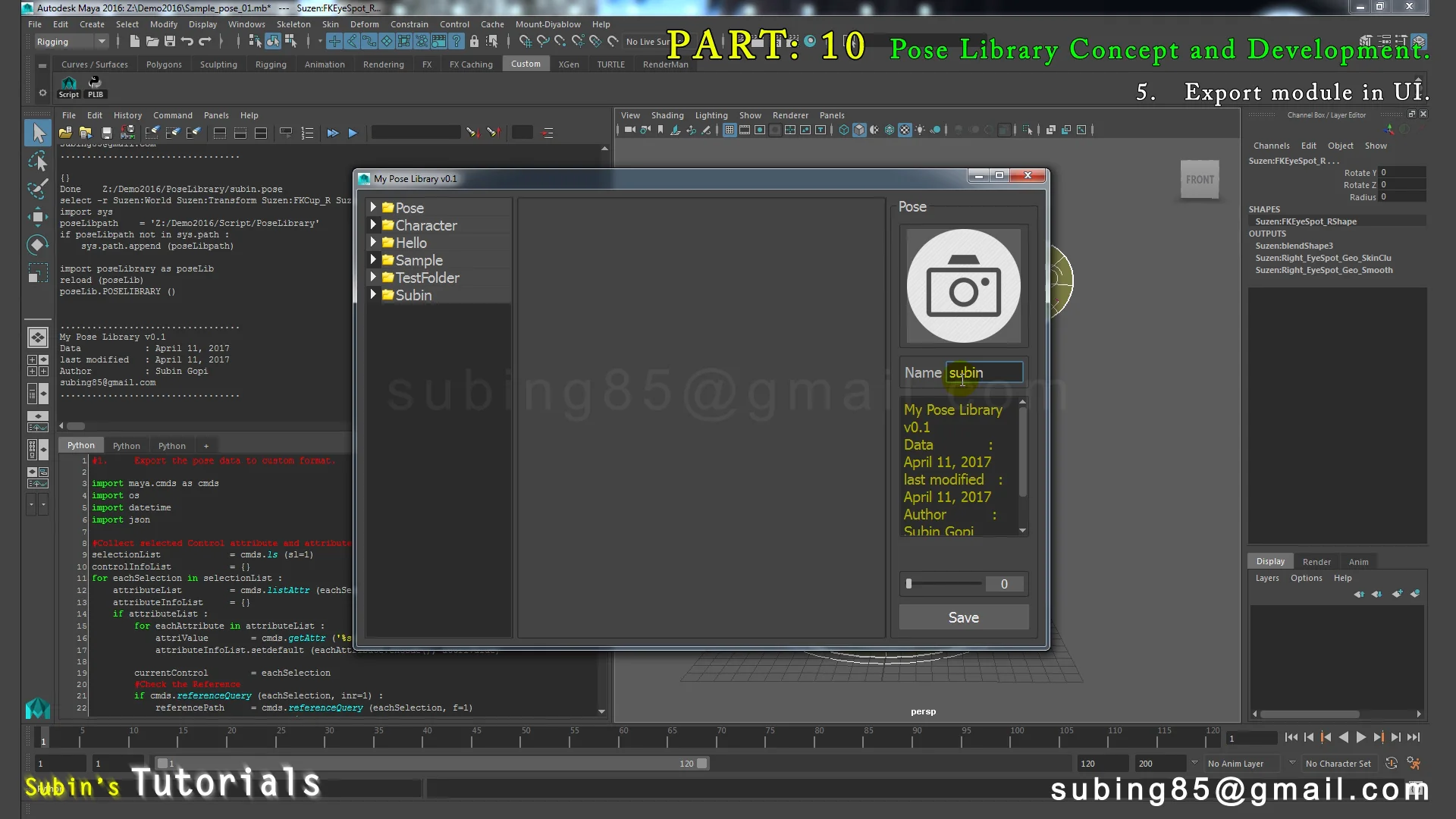The image size is (1456, 819).
Task: Toggle lock selection in status line
Action: tap(475, 41)
